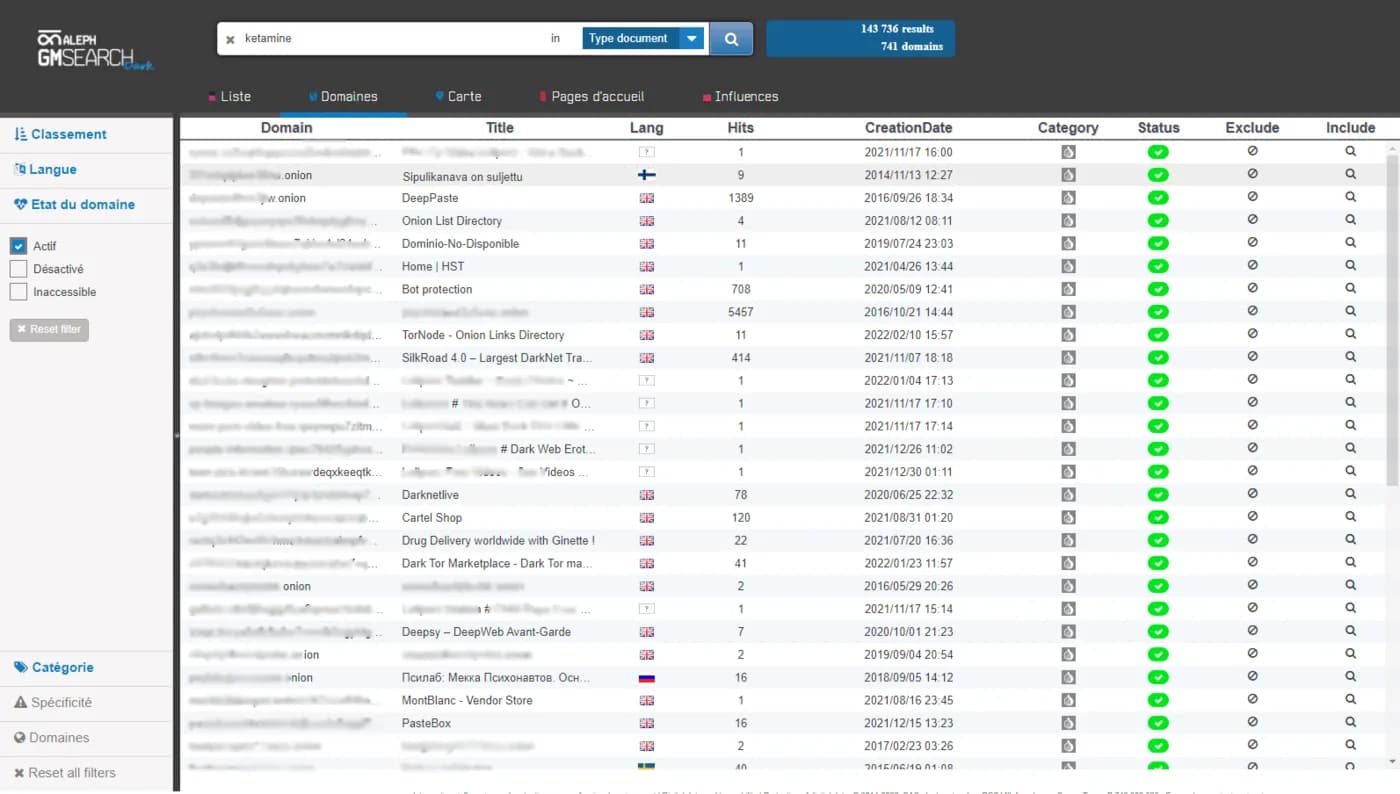Open the Carte tab
The height and width of the screenshot is (794, 1400).
[459, 97]
